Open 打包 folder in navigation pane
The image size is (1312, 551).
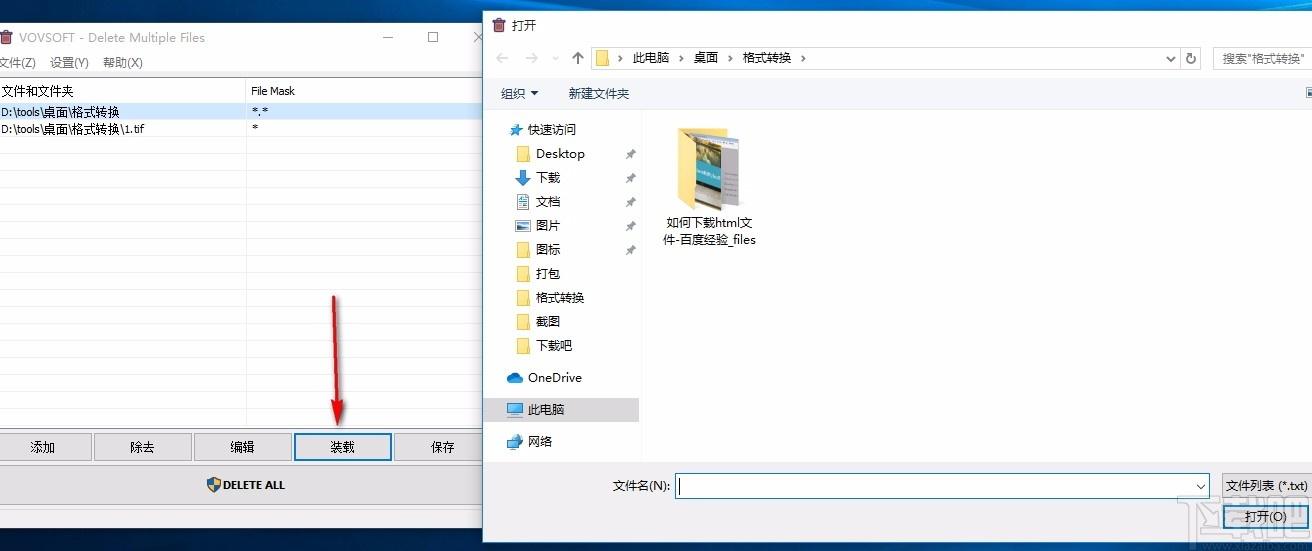click(x=548, y=274)
